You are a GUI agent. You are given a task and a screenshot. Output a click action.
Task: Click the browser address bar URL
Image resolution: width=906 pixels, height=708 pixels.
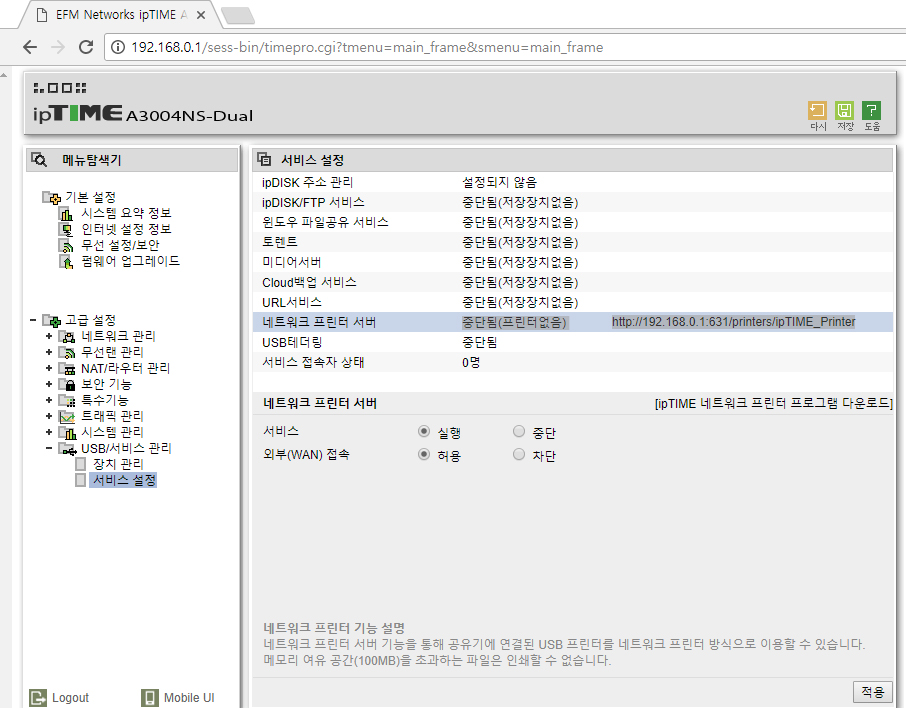pos(367,47)
